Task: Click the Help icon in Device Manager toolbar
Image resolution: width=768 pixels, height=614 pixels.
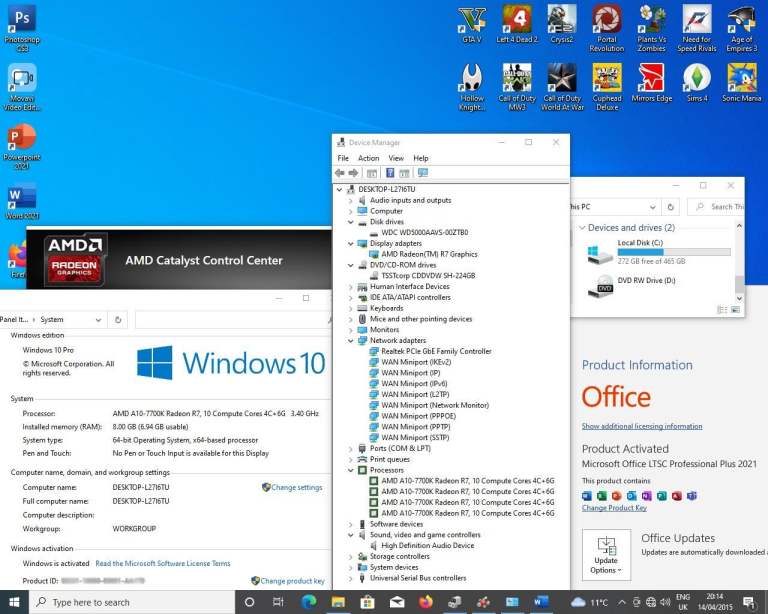Action: 390,173
